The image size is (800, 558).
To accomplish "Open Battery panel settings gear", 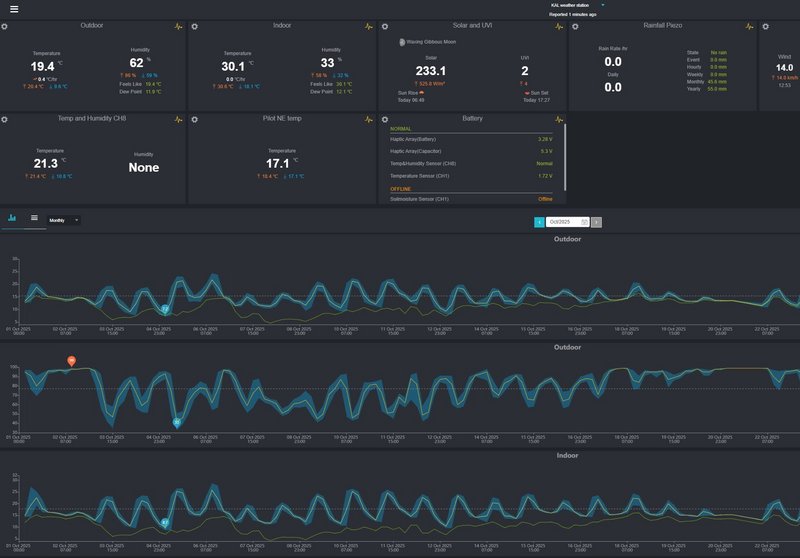I will click(x=384, y=119).
